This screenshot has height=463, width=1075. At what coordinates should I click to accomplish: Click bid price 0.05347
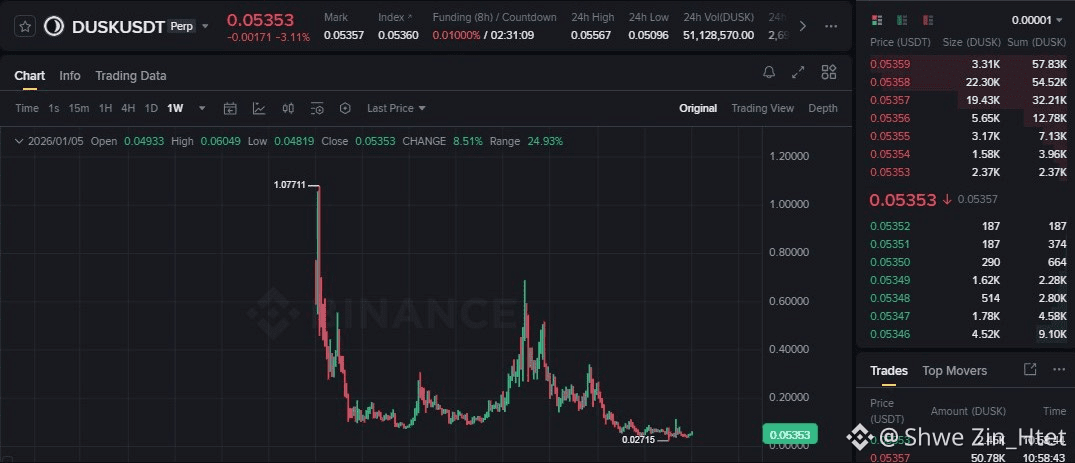[x=890, y=316]
